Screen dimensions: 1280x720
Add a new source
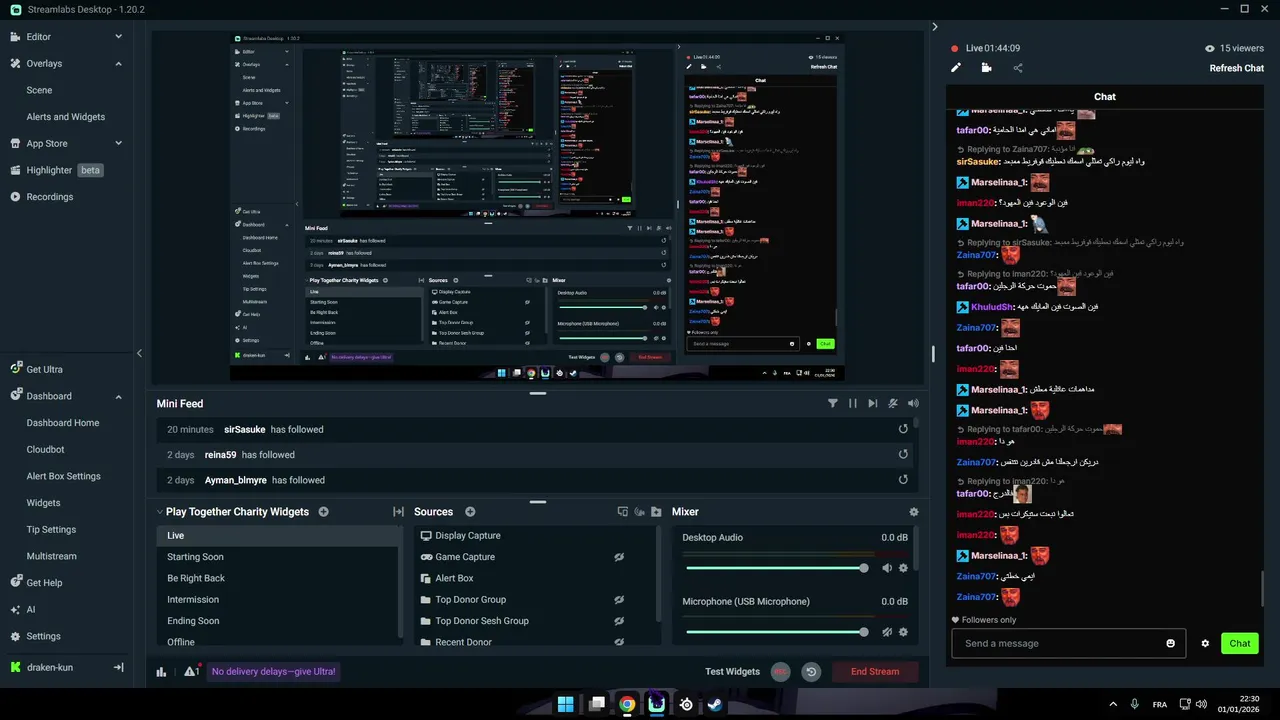point(470,512)
